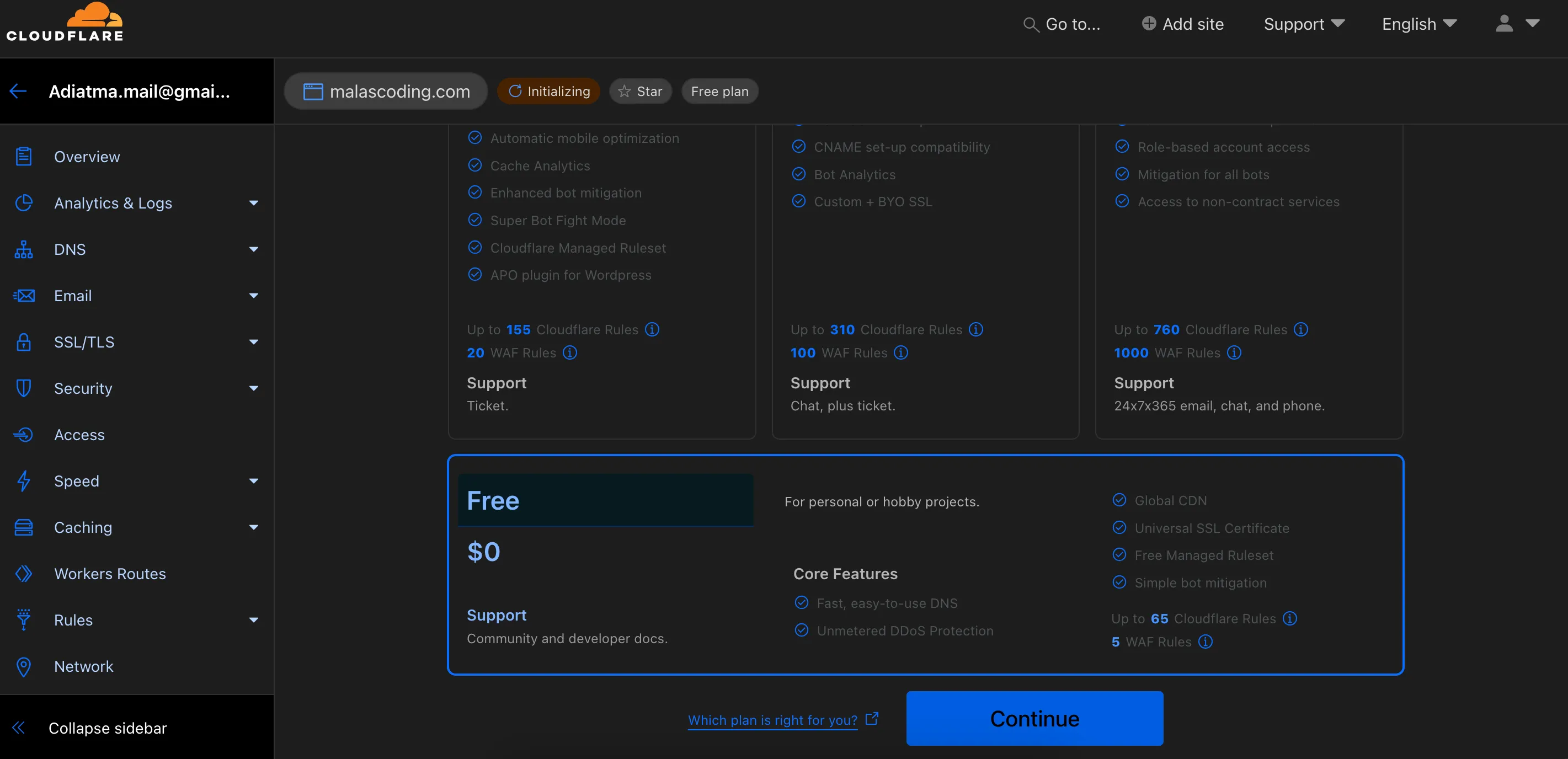Click the browser window icon beside malascoding.com
1568x759 pixels.
point(313,92)
